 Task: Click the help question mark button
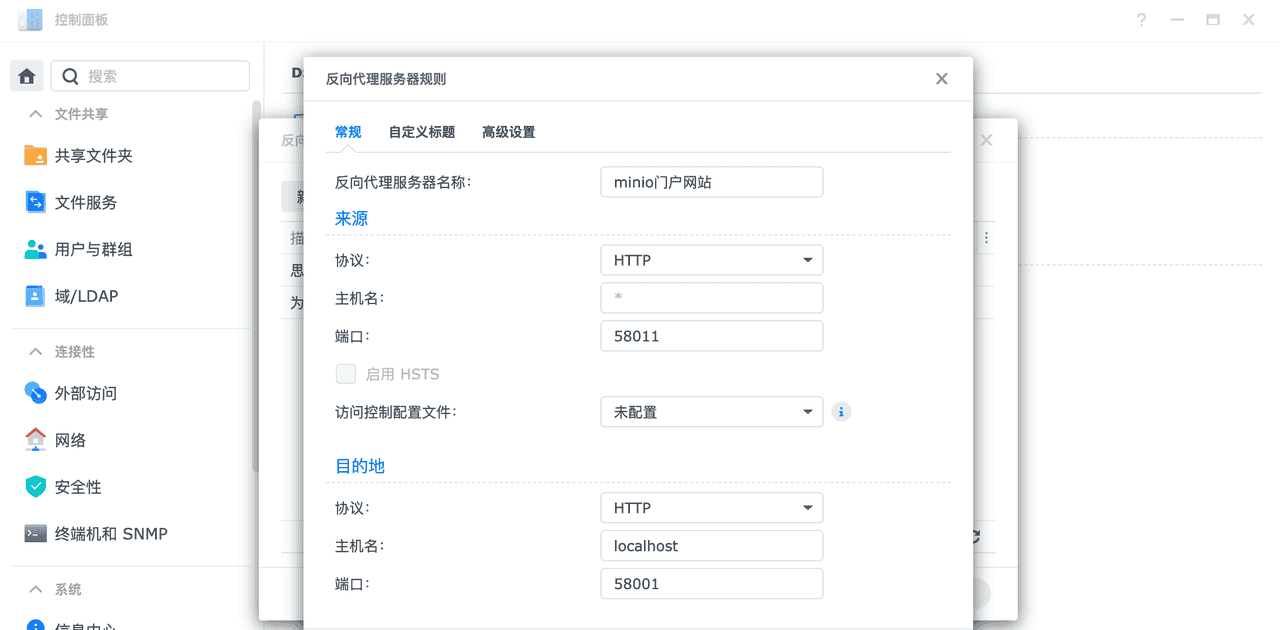1141,19
